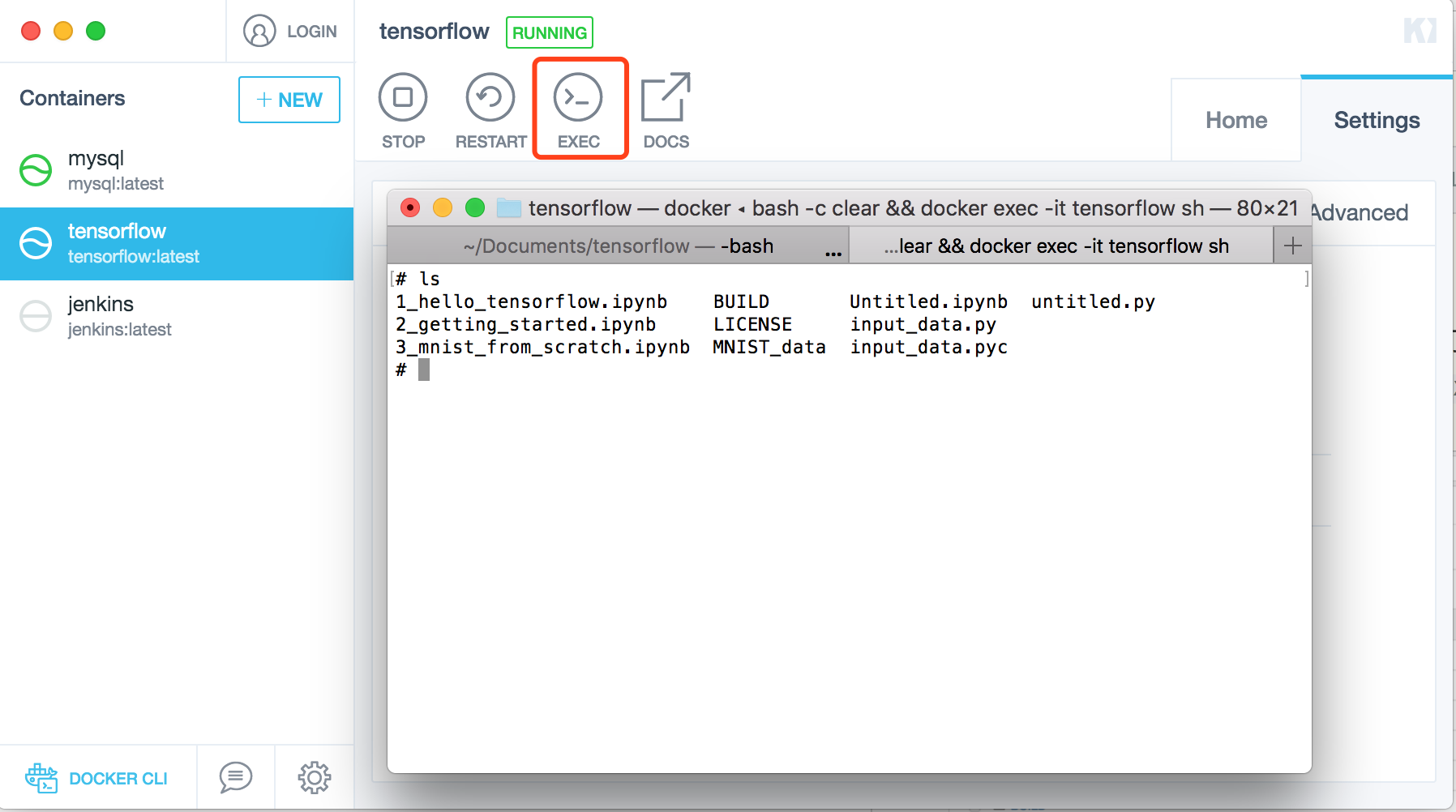1456x812 pixels.
Task: Open the DOCKER CLI
Action: (97, 778)
